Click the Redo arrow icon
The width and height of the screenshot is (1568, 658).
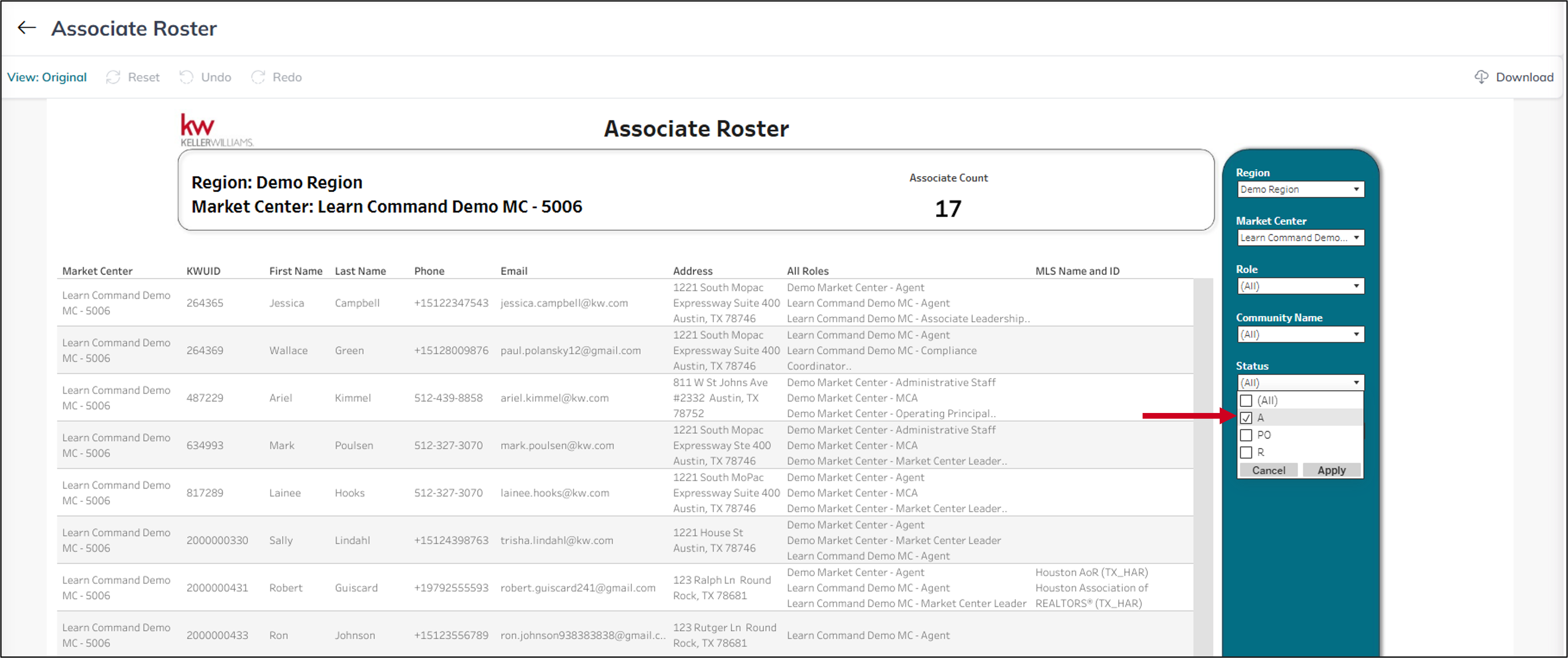pyautogui.click(x=258, y=77)
